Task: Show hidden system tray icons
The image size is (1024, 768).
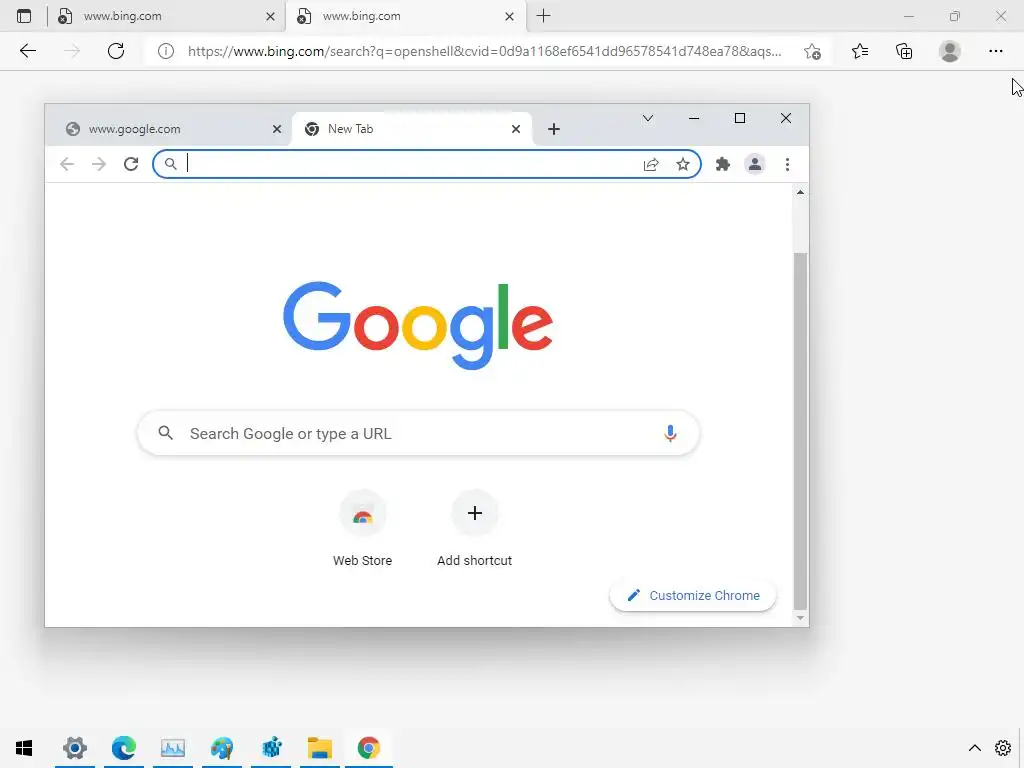Action: pyautogui.click(x=974, y=748)
